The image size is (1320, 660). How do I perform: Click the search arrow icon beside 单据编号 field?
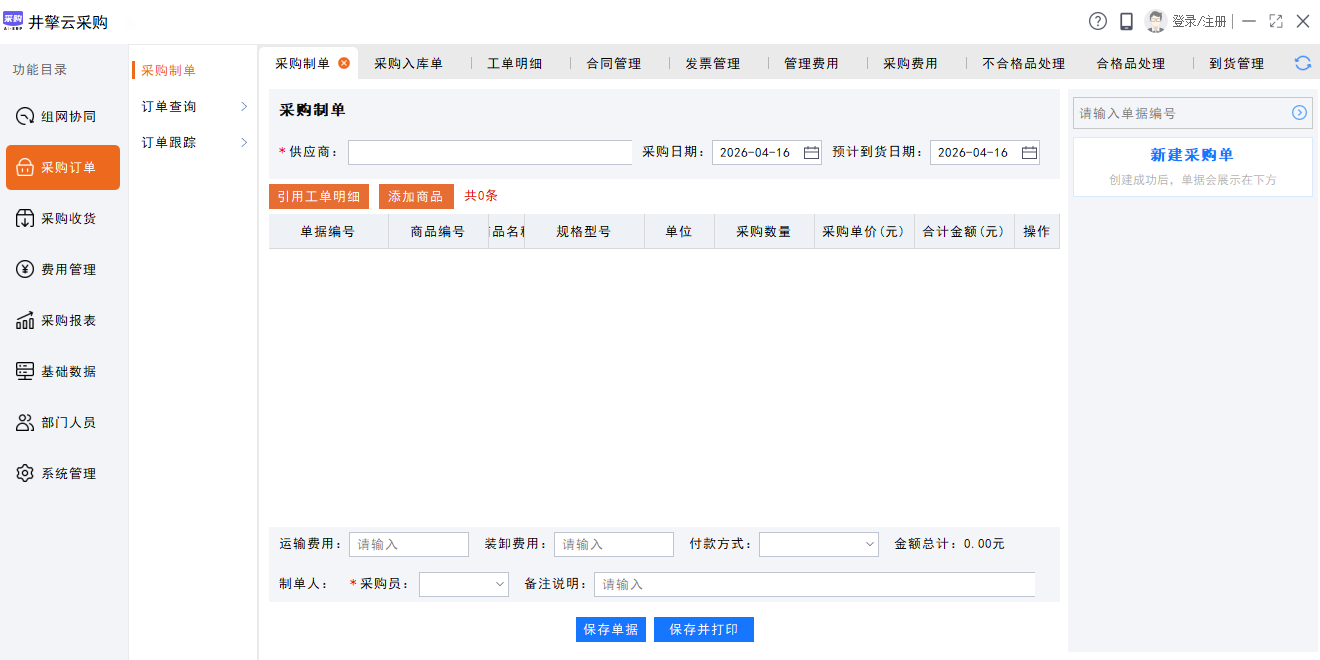click(x=1299, y=113)
